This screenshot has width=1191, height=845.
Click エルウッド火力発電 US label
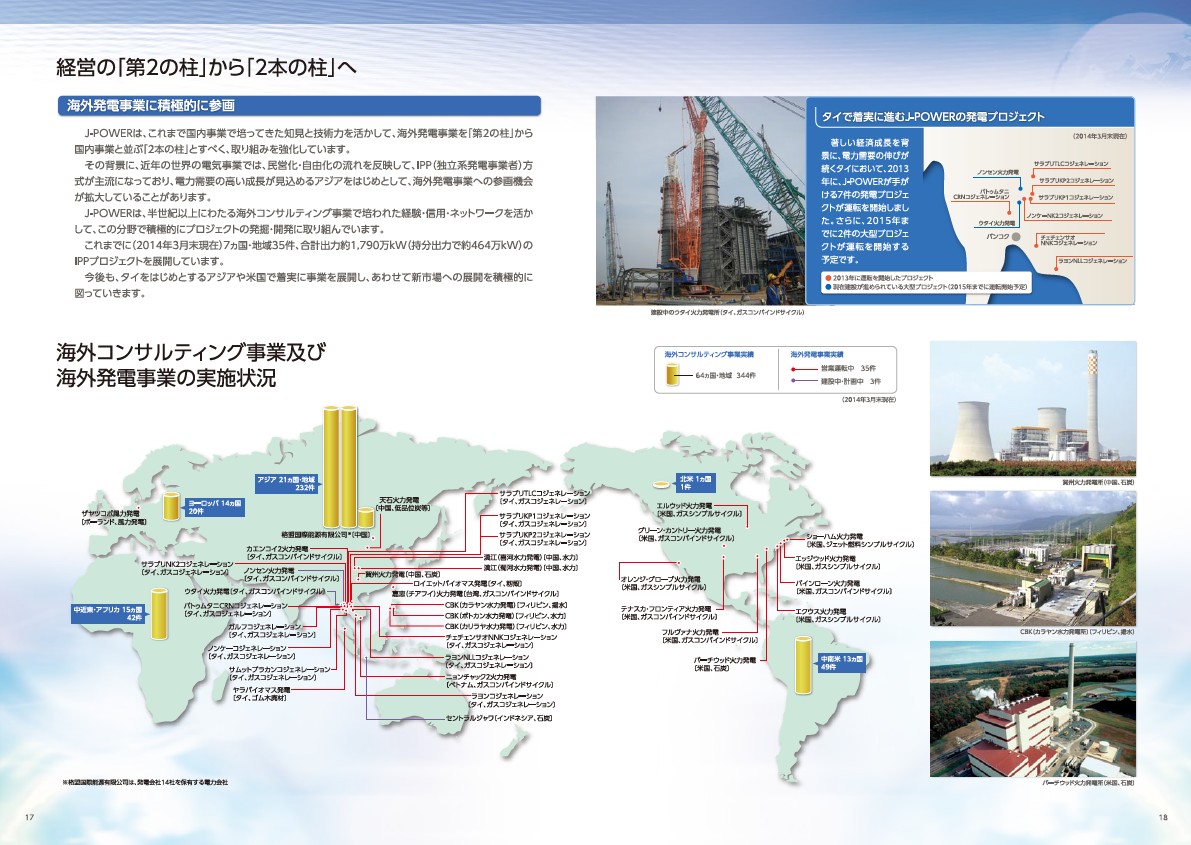tap(700, 510)
